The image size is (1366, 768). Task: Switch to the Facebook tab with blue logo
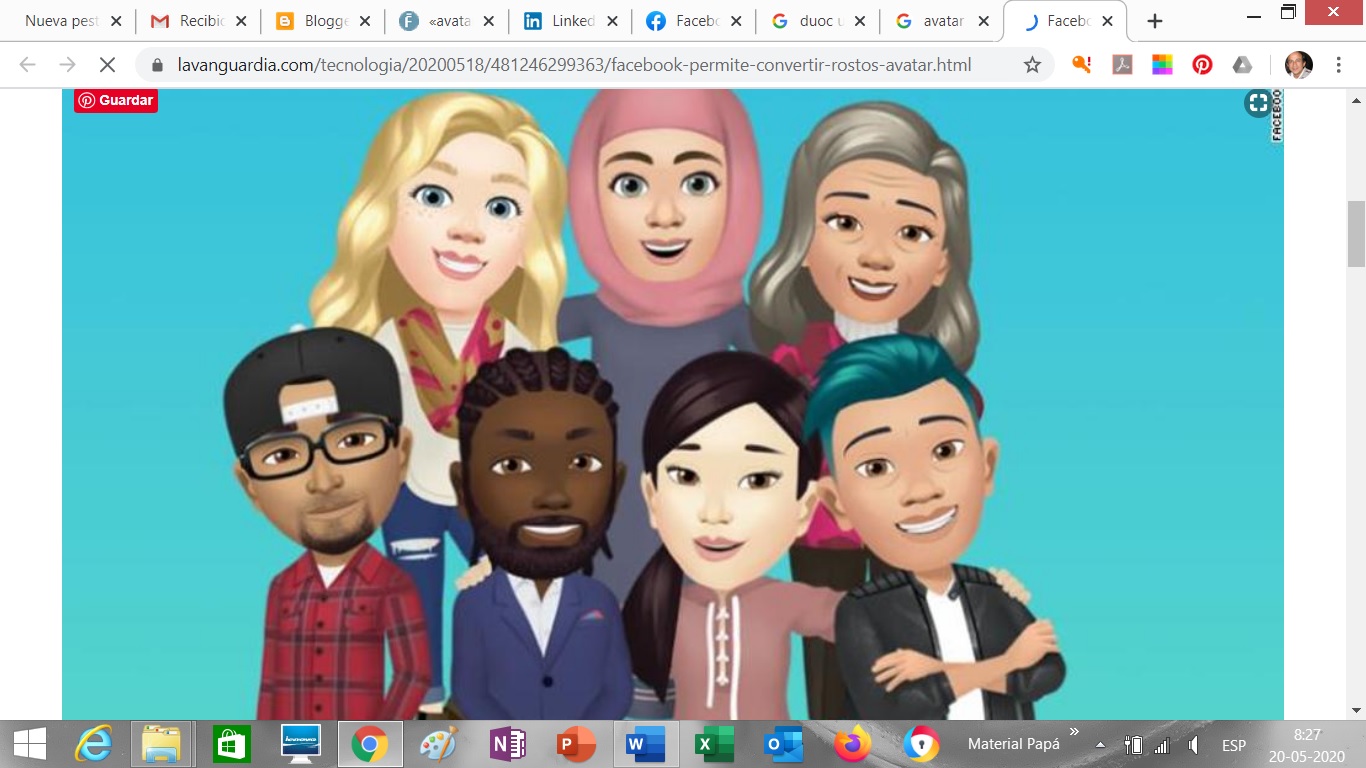[683, 21]
